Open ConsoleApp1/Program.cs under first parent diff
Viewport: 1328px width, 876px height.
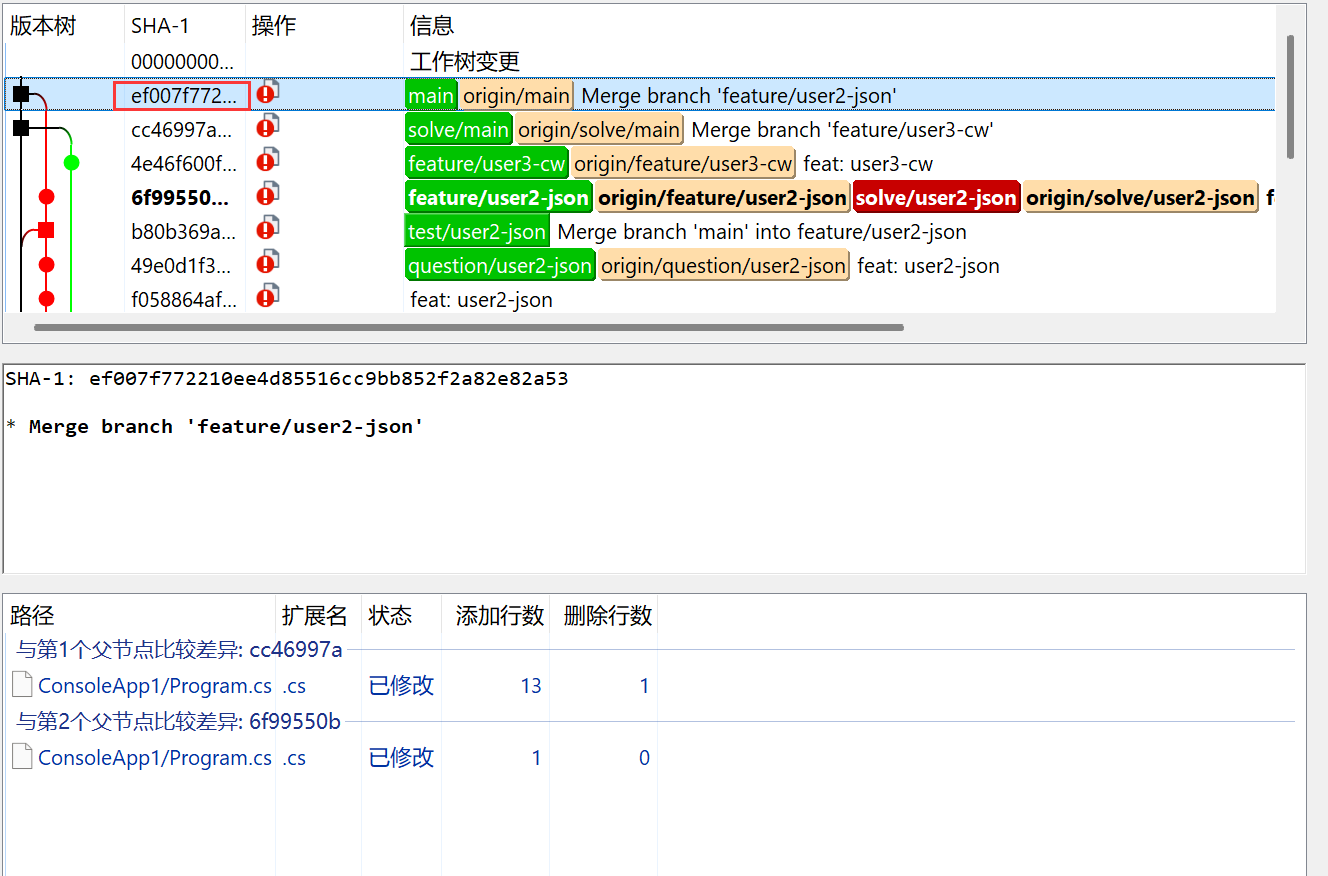[x=155, y=686]
